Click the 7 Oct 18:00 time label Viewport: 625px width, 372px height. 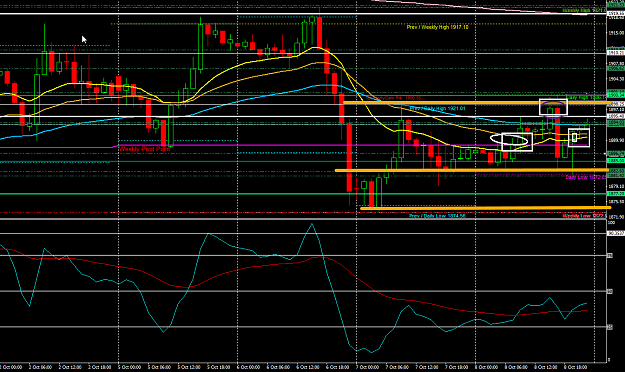(456, 367)
